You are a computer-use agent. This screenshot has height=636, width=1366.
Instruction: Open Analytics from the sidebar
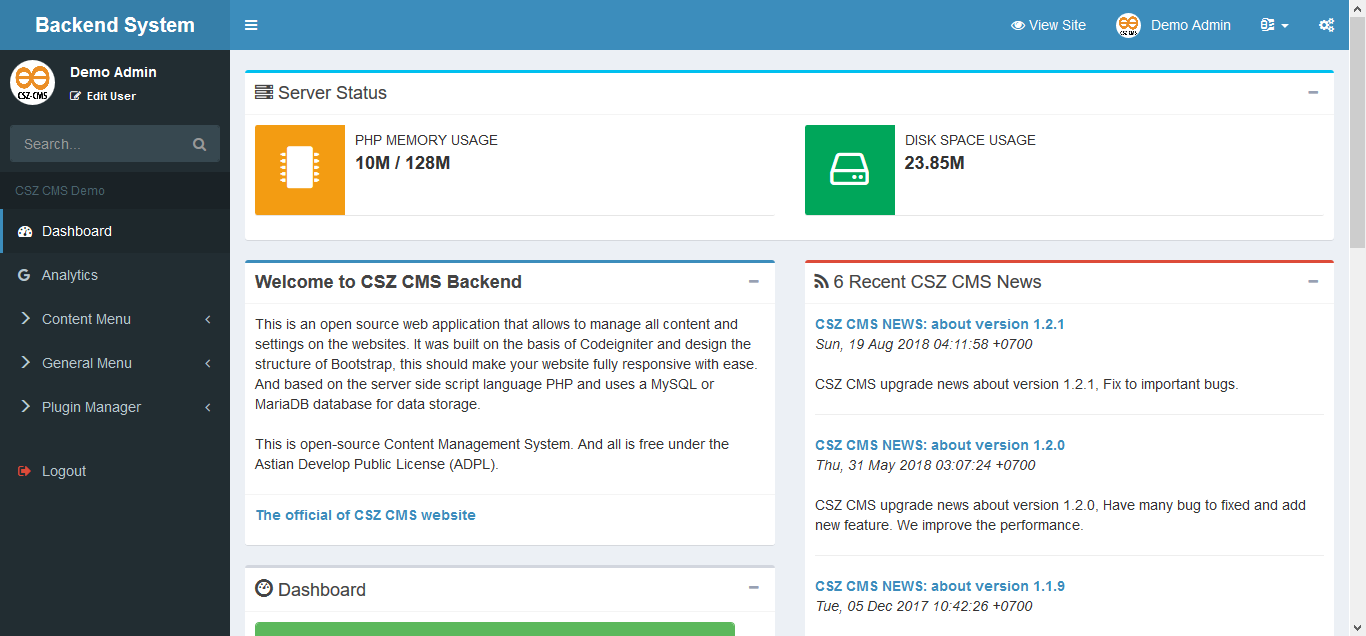(x=115, y=275)
